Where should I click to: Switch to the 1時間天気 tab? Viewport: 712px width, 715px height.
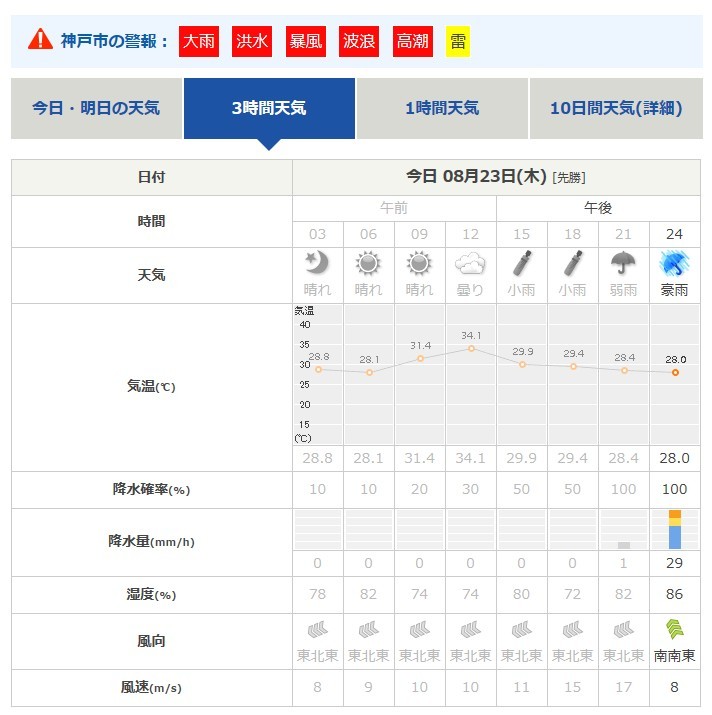(442, 108)
